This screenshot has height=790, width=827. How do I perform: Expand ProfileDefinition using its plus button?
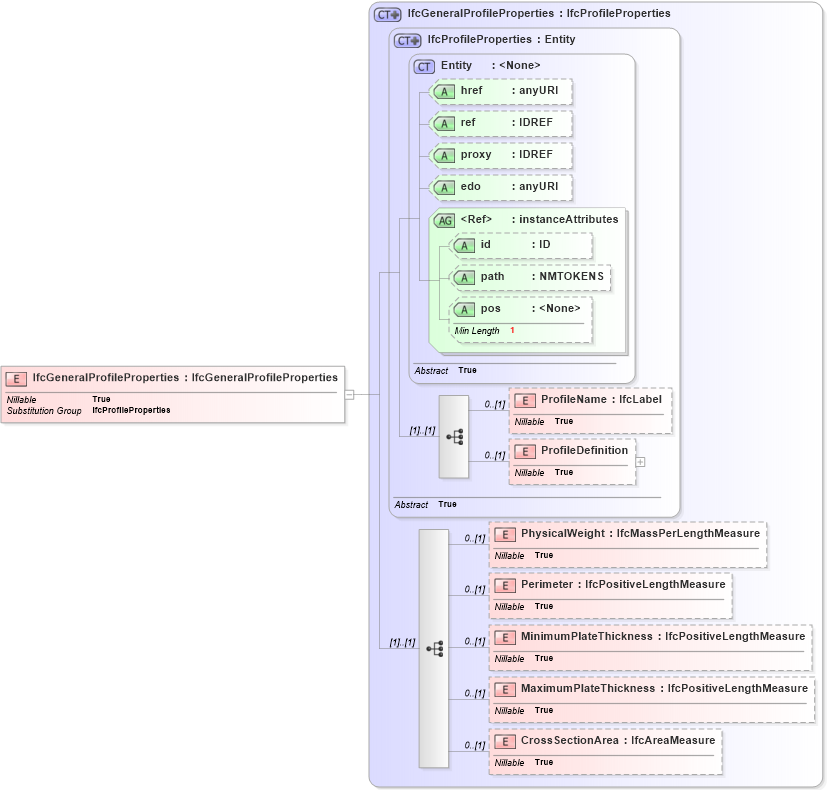pyautogui.click(x=641, y=461)
